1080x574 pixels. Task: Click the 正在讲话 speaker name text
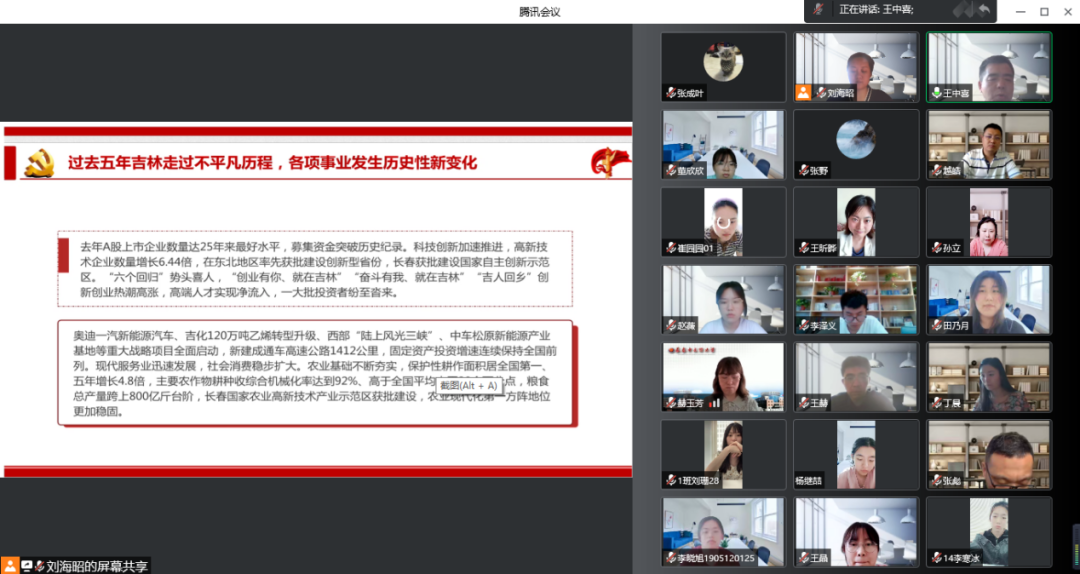[x=876, y=9]
